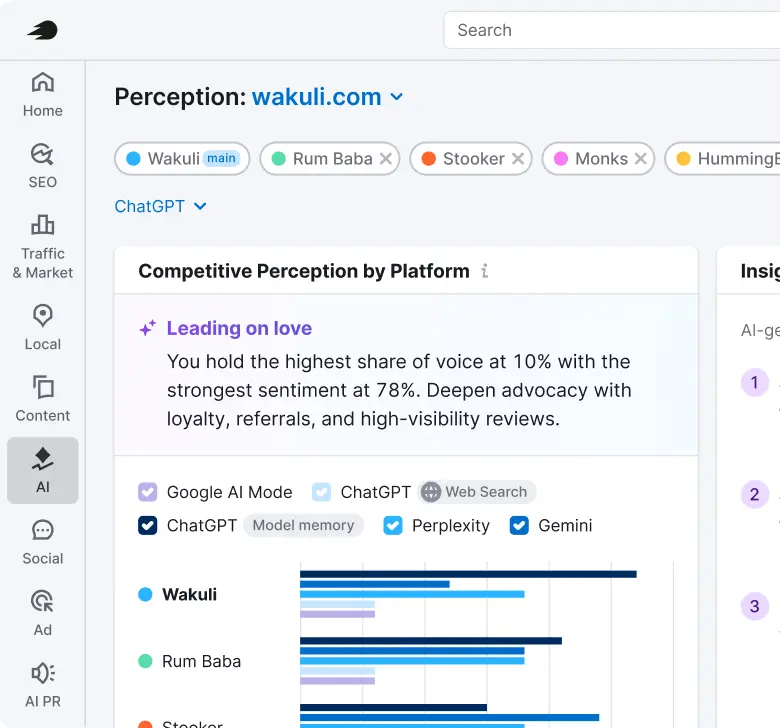Click the Rum Baba row label in chart
This screenshot has height=728, width=780.
[x=201, y=661]
